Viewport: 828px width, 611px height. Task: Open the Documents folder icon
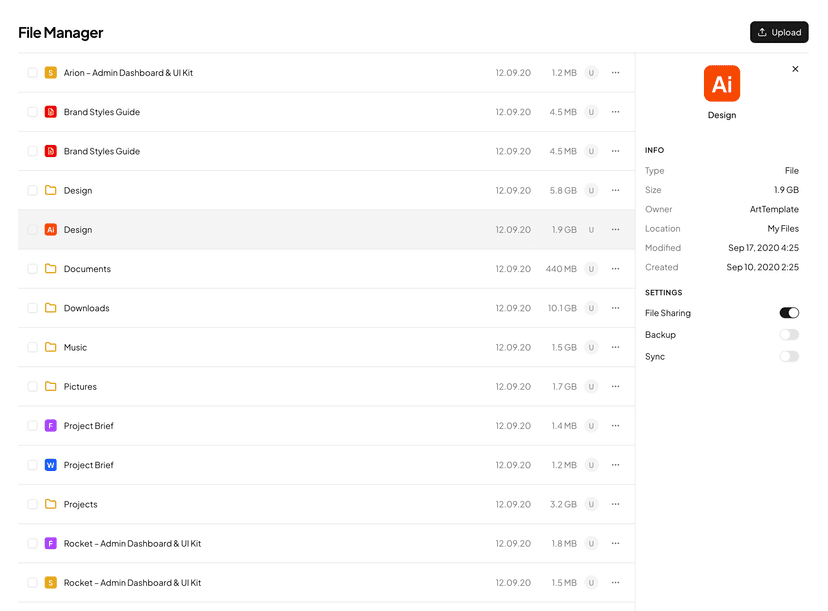pos(50,268)
